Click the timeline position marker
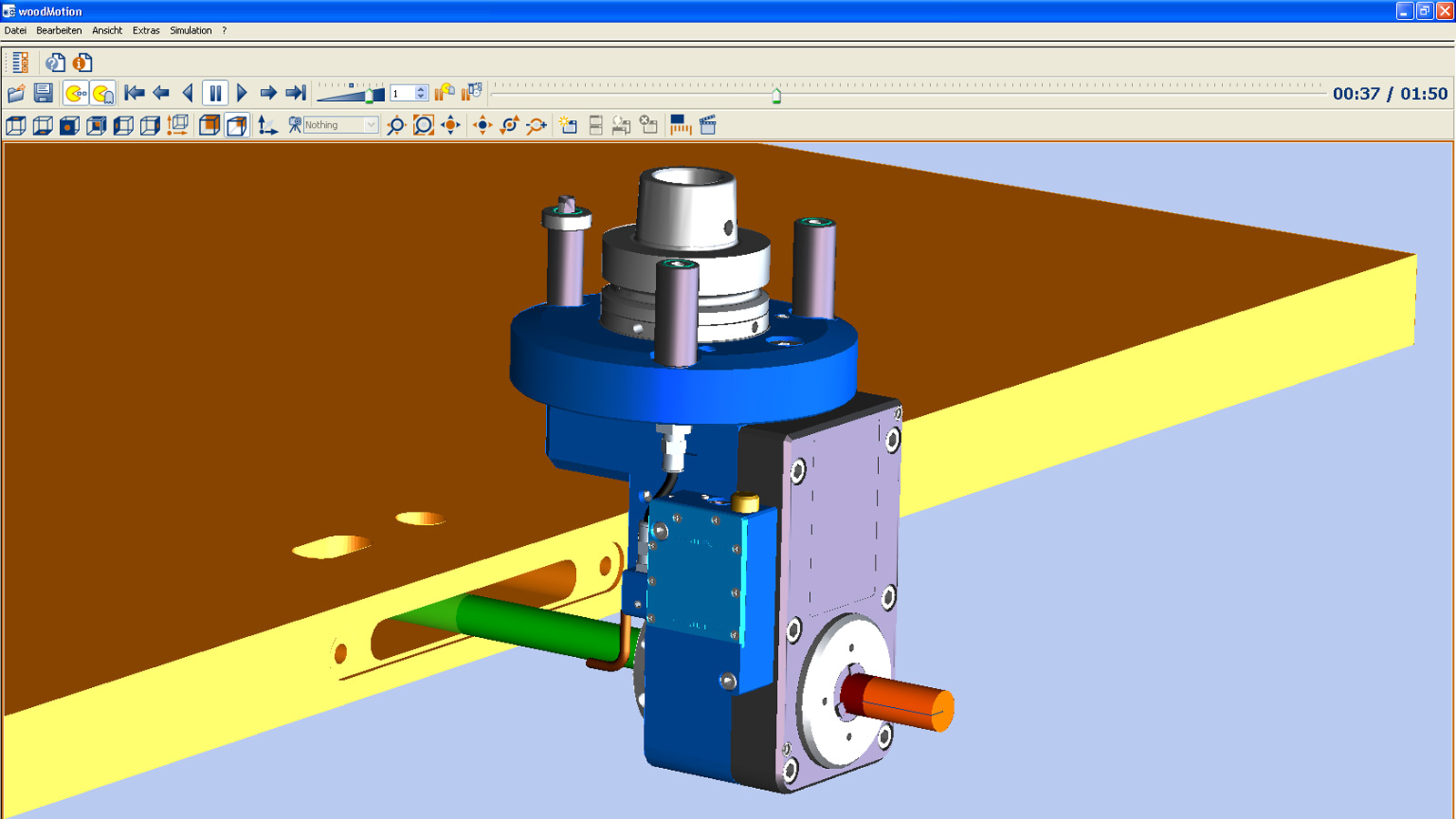 [x=776, y=96]
